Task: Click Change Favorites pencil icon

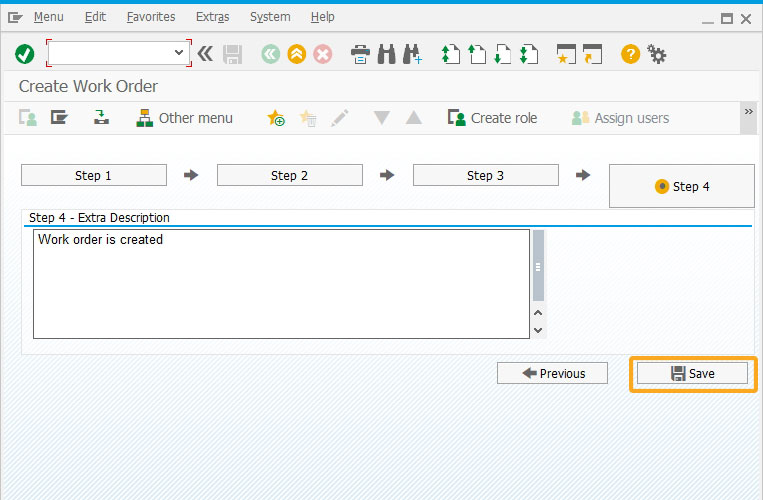Action: (x=340, y=118)
